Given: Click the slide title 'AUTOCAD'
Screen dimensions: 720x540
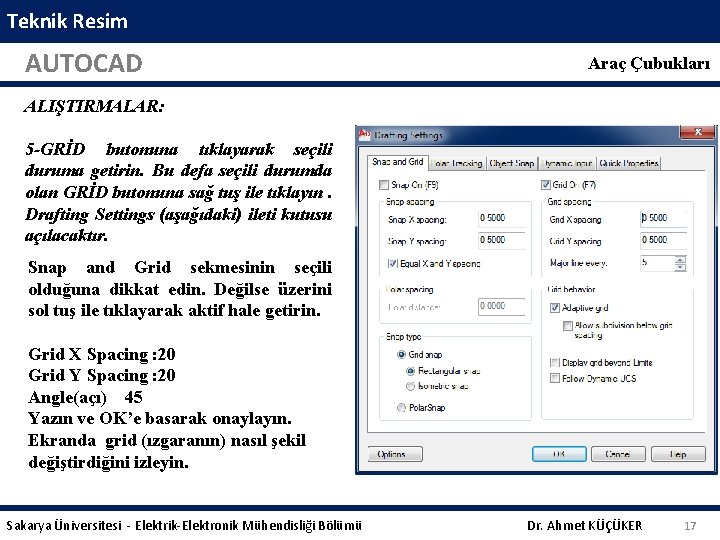Looking at the screenshot, I should [x=84, y=63].
